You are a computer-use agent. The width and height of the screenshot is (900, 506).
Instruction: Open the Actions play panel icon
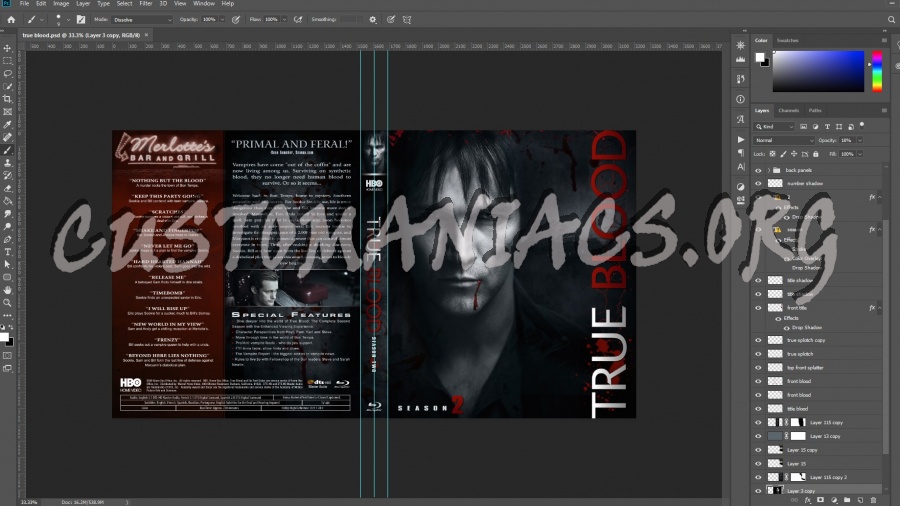pos(740,139)
